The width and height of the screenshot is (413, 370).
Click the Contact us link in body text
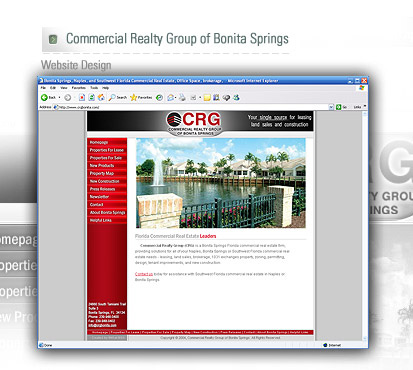pos(144,274)
